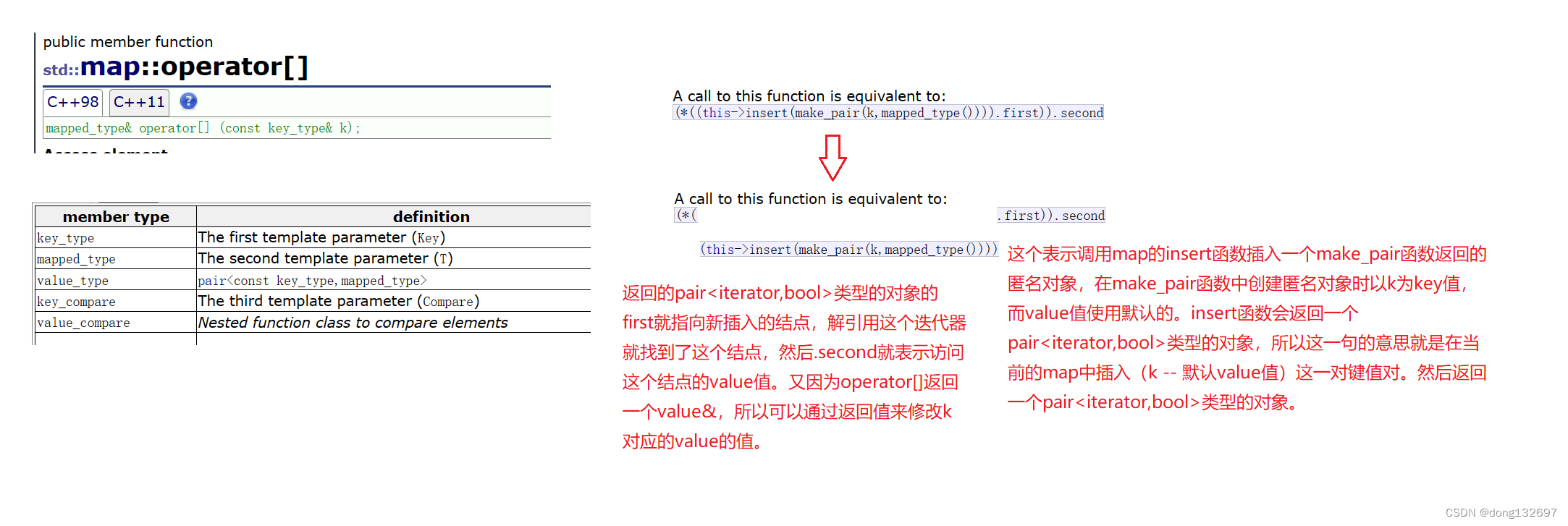Select the key_type table cell
1568x526 pixels.
pos(116,237)
